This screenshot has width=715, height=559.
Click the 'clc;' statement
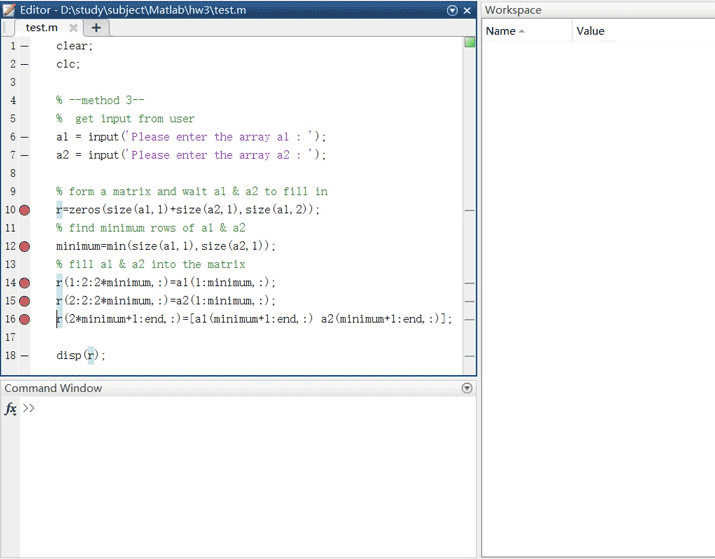coord(68,64)
